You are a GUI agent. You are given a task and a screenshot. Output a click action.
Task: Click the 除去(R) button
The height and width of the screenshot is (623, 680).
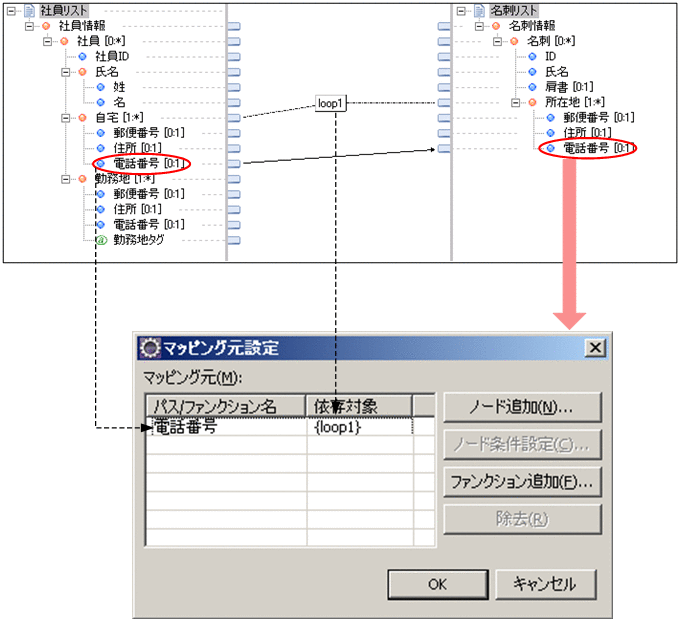tap(523, 519)
